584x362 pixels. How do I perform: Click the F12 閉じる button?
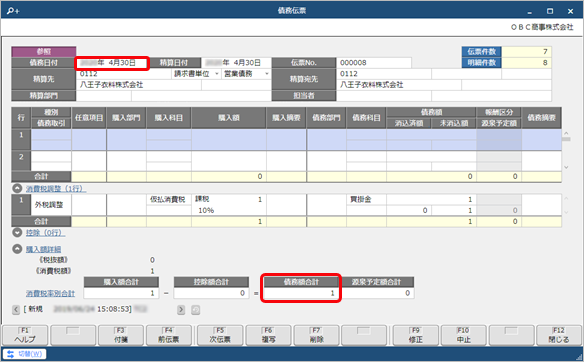coord(559,335)
